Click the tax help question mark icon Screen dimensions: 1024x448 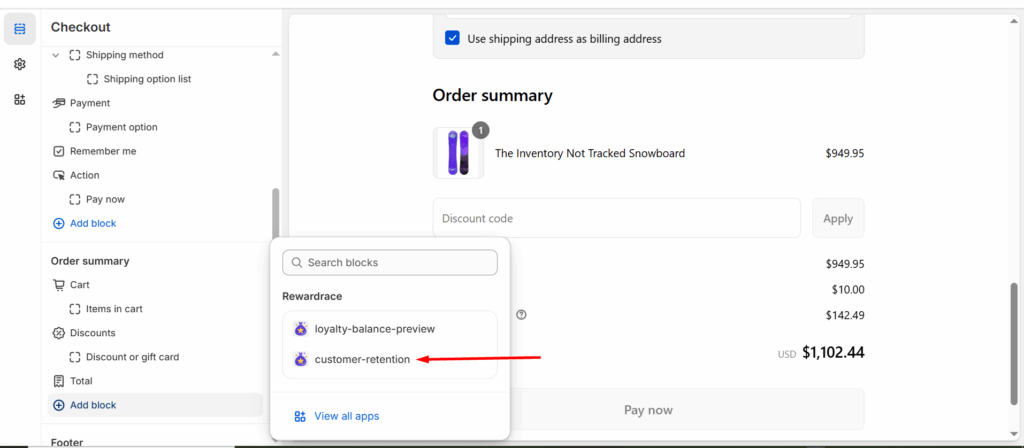(521, 315)
